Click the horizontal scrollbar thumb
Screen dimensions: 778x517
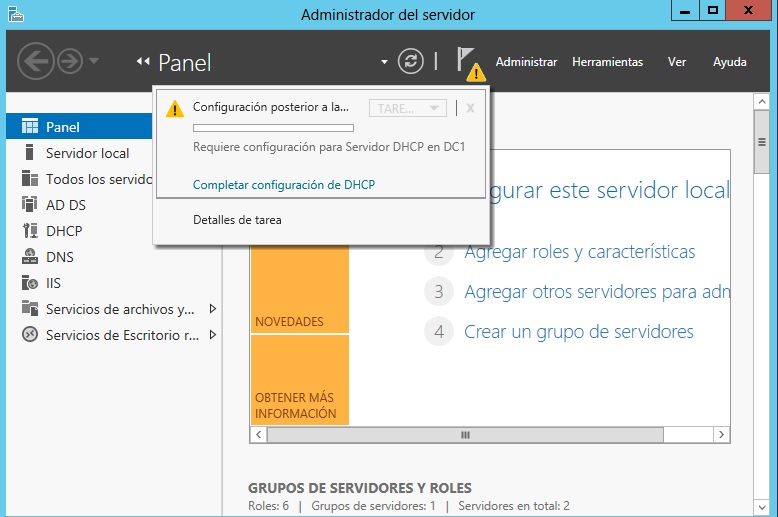tap(464, 435)
